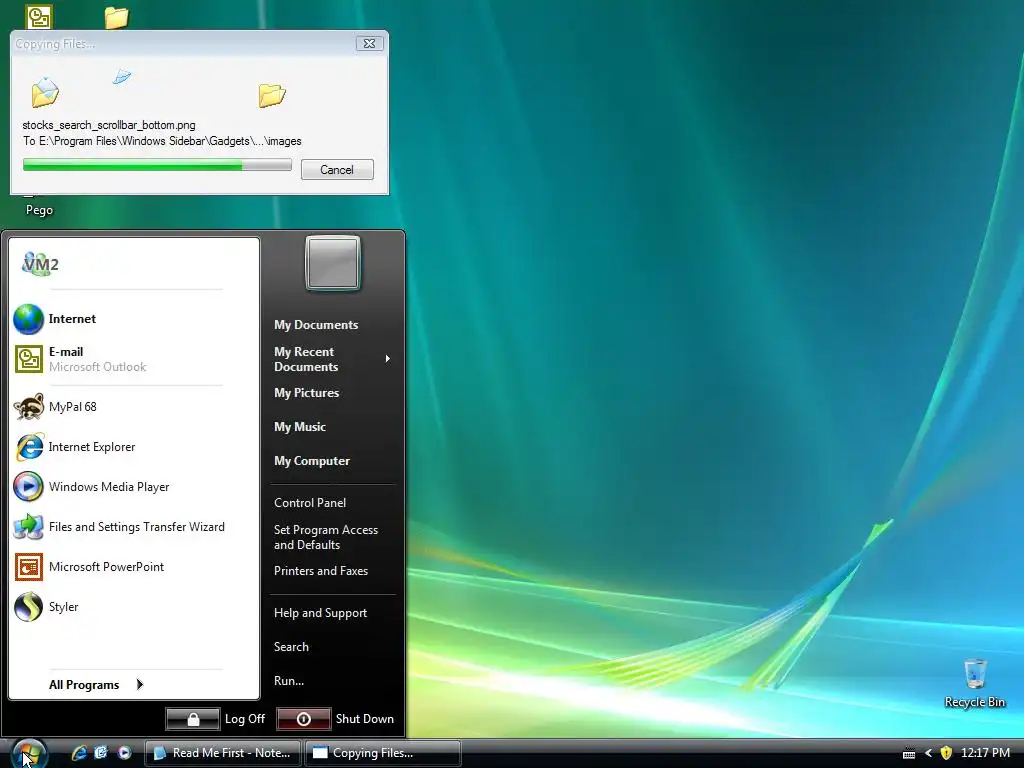Click the Shut Down label
1024x768 pixels.
(364, 719)
